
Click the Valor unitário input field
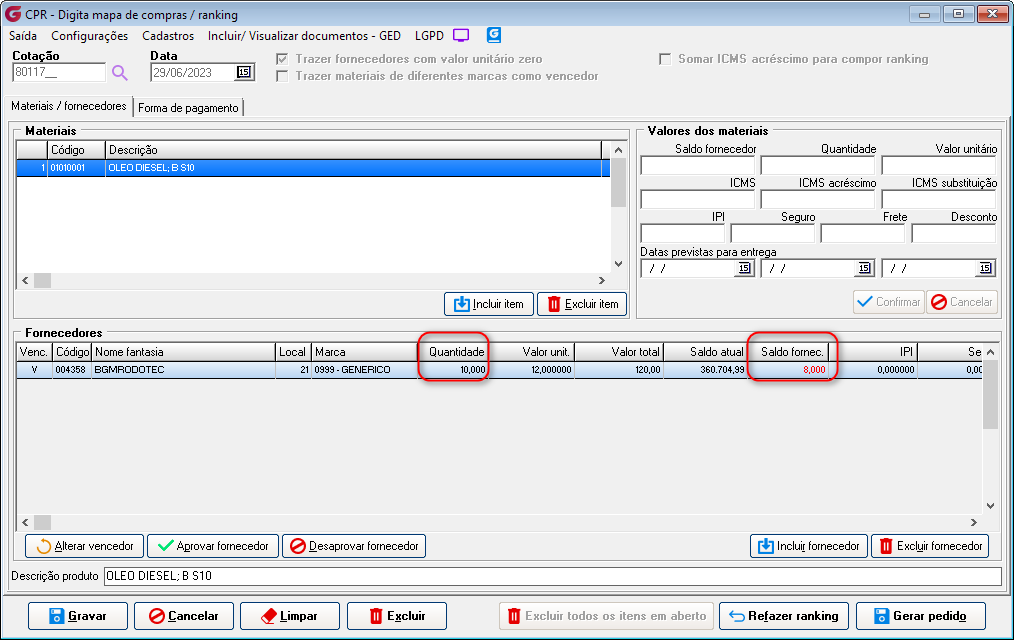point(939,165)
